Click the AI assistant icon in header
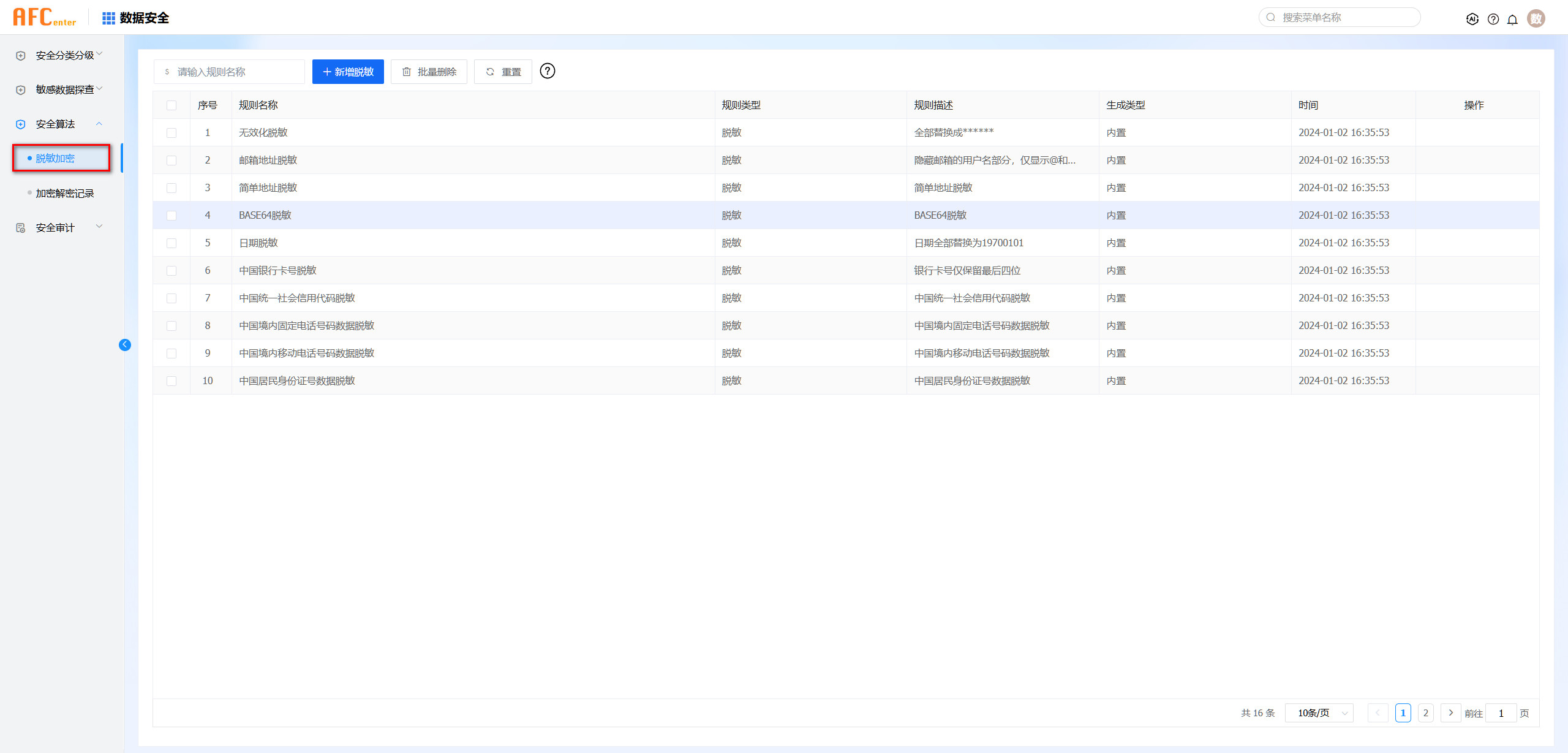 coord(1472,19)
